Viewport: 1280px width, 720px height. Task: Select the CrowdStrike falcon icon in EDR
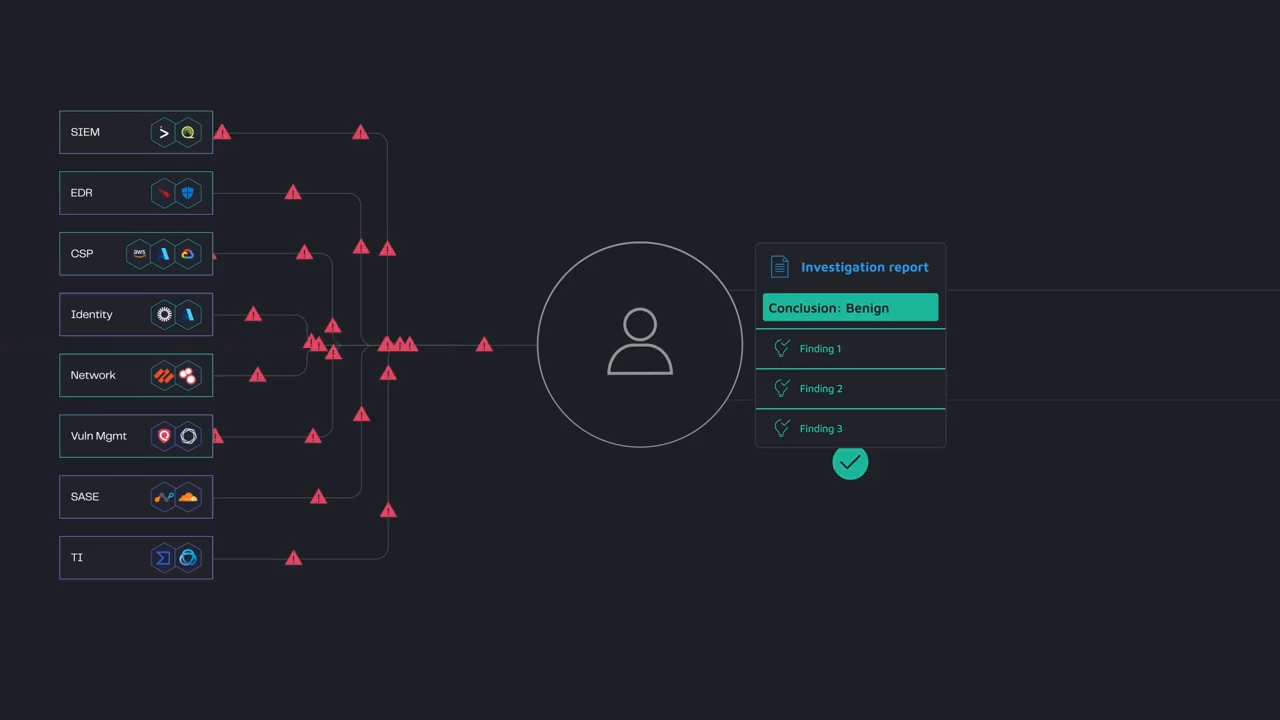(164, 193)
